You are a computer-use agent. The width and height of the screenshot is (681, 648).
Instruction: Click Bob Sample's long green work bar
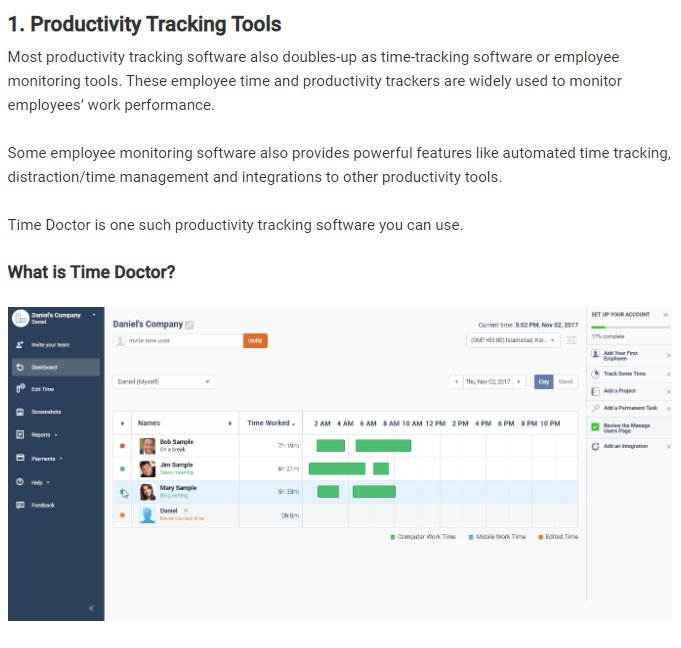[383, 446]
